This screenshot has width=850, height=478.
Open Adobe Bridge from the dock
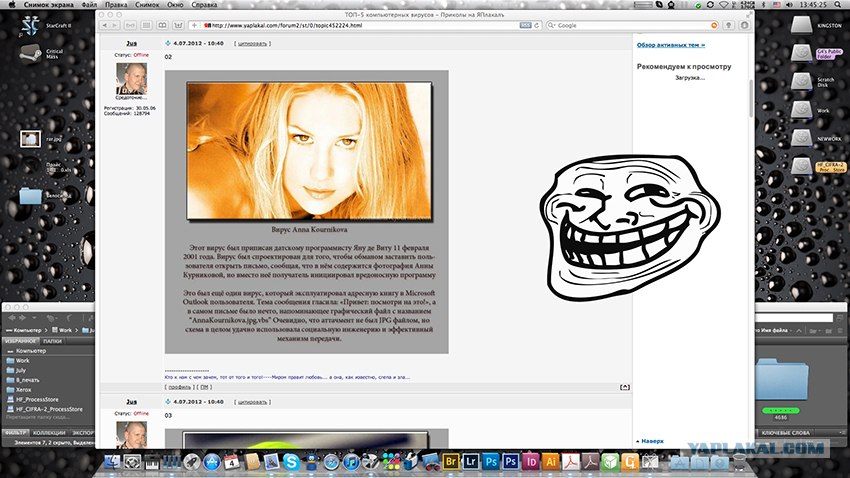tap(451, 462)
